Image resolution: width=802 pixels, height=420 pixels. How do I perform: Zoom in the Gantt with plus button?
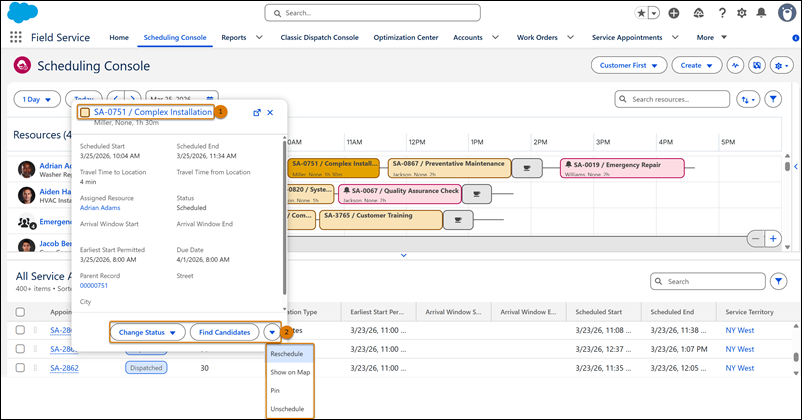click(773, 238)
